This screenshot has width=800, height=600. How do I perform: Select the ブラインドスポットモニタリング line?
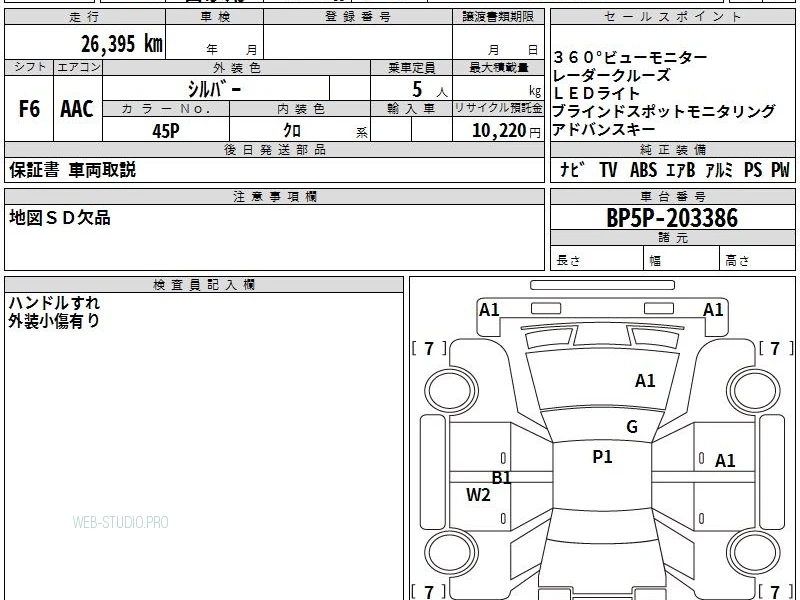[x=664, y=111]
